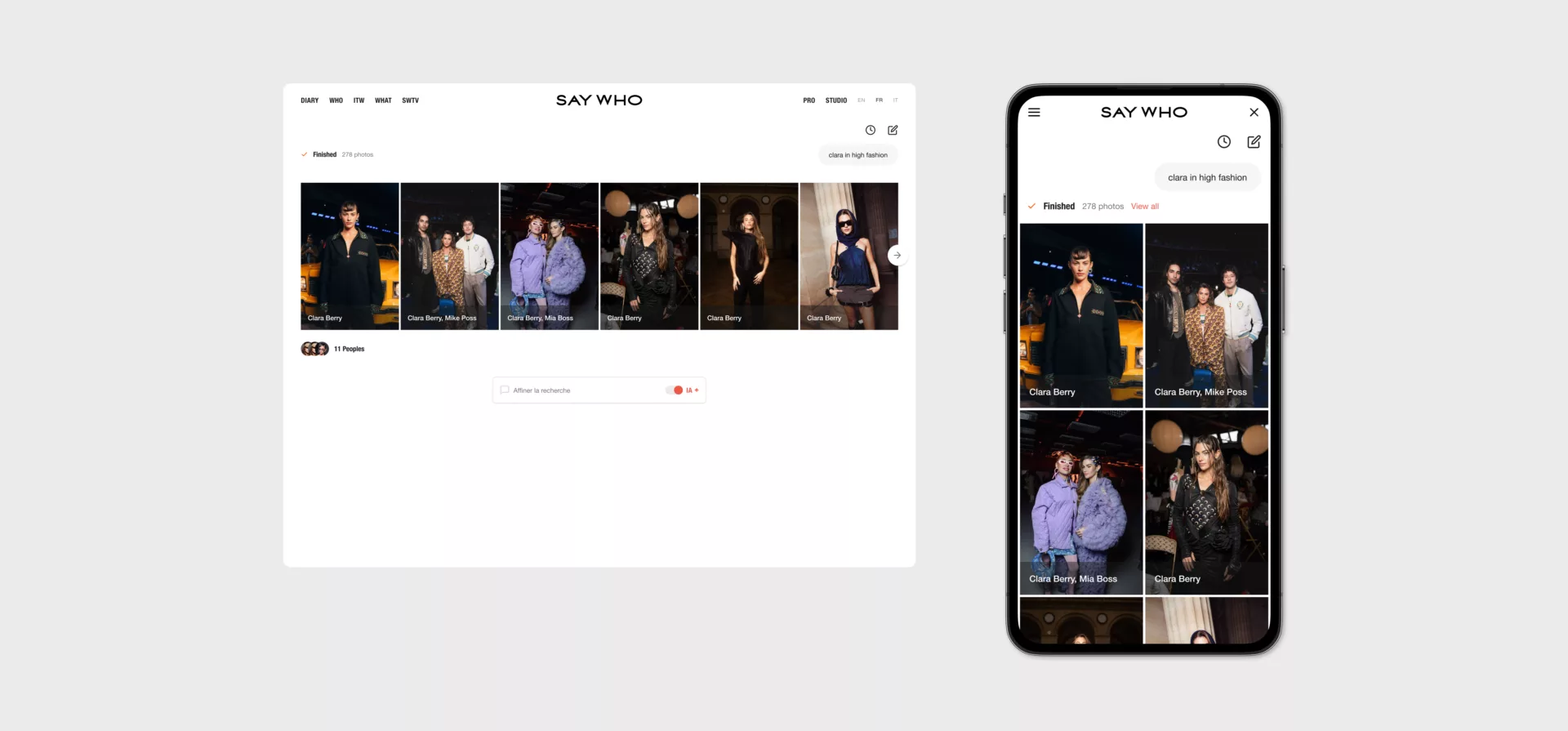Tap the SAY WHO logo on the phone

(x=1144, y=113)
